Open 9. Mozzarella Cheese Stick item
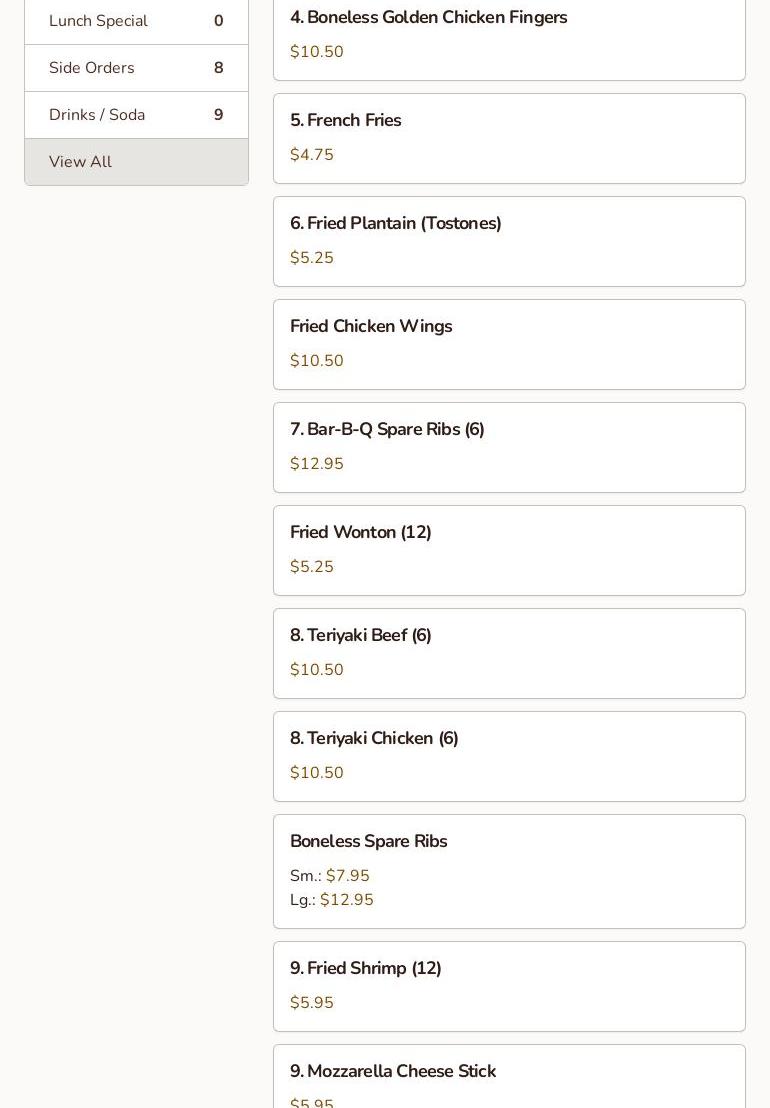 tap(392, 1072)
